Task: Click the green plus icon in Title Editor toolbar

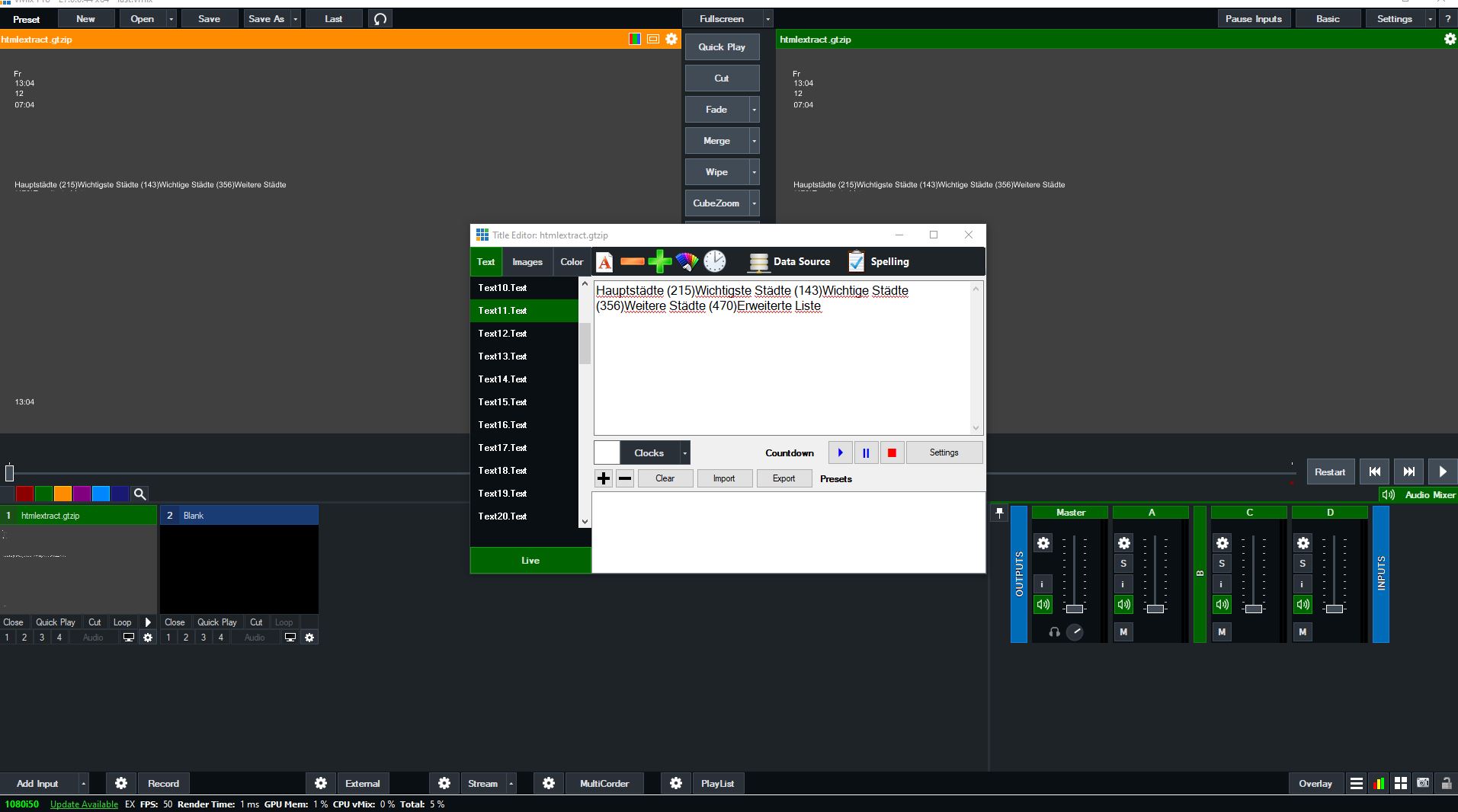Action: coord(659,262)
